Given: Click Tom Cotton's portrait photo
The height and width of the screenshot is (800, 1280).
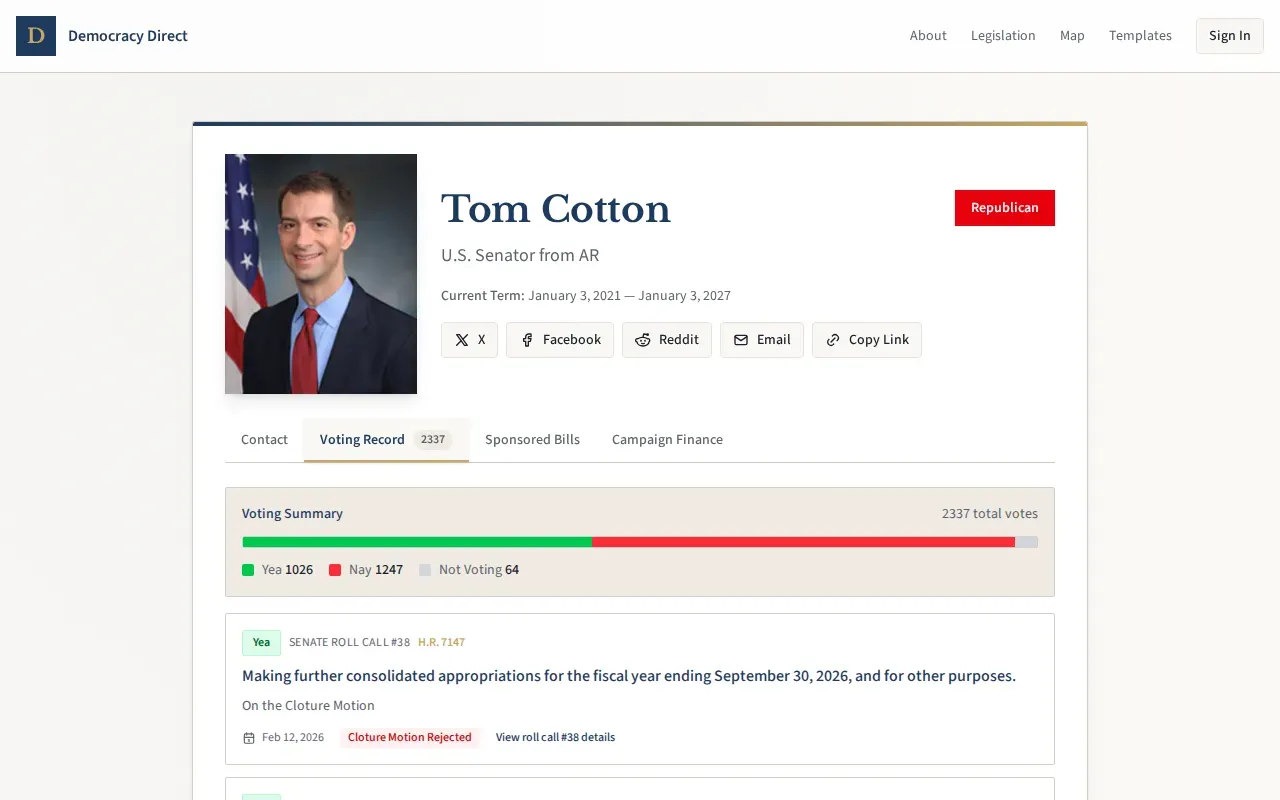Looking at the screenshot, I should point(321,273).
